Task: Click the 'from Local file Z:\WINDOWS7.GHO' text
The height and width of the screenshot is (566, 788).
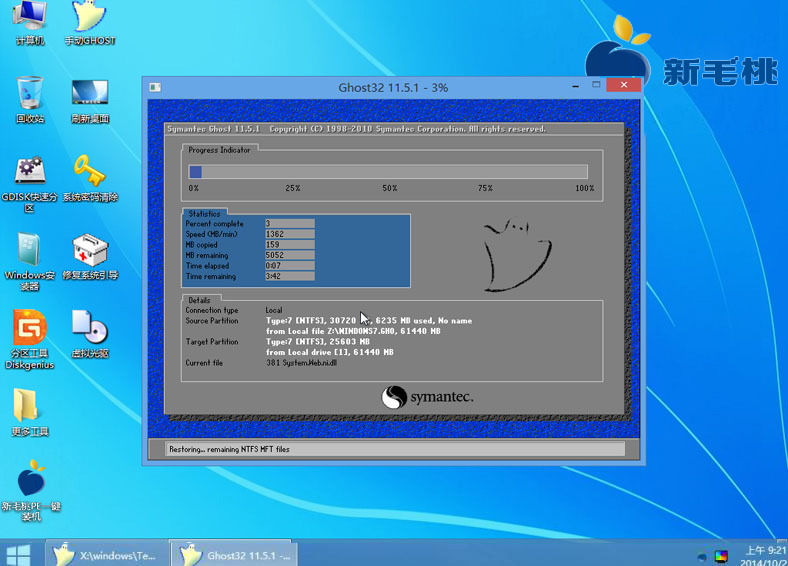Action: 353,331
